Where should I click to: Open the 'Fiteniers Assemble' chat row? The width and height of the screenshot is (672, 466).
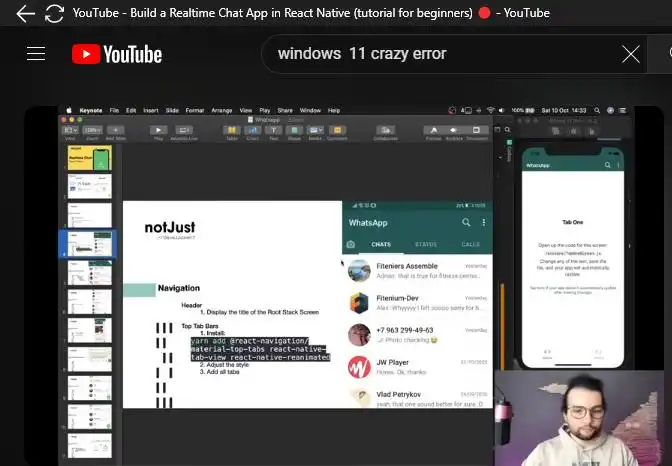coord(417,271)
